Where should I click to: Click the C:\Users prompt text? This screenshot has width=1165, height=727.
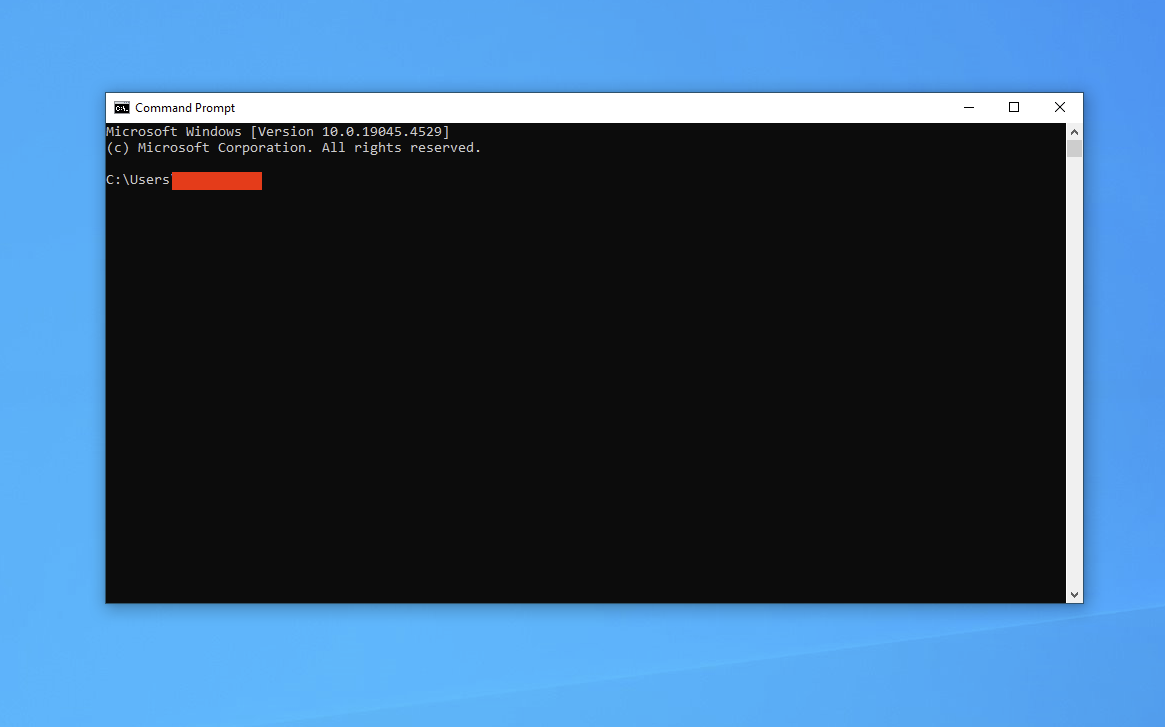(x=138, y=180)
